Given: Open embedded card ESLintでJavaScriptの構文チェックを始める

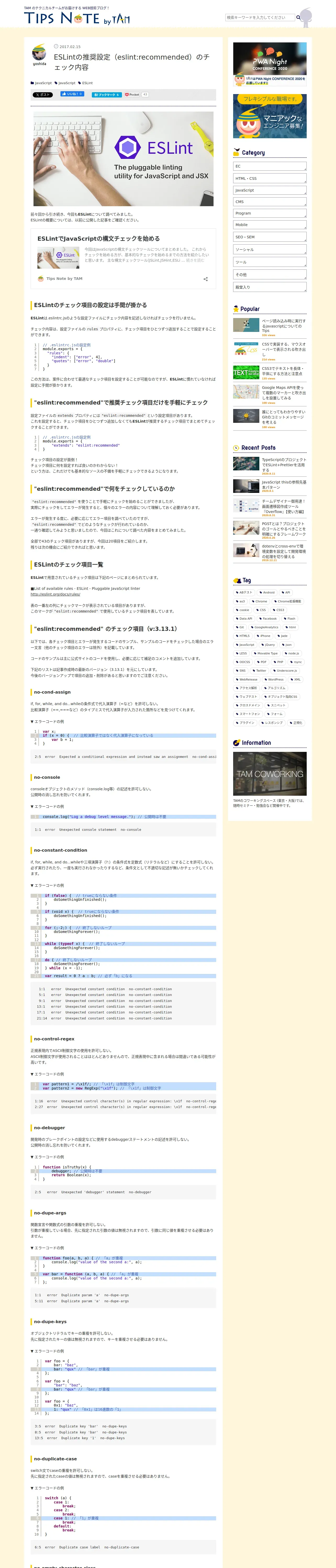Looking at the screenshot, I should tap(99, 239).
